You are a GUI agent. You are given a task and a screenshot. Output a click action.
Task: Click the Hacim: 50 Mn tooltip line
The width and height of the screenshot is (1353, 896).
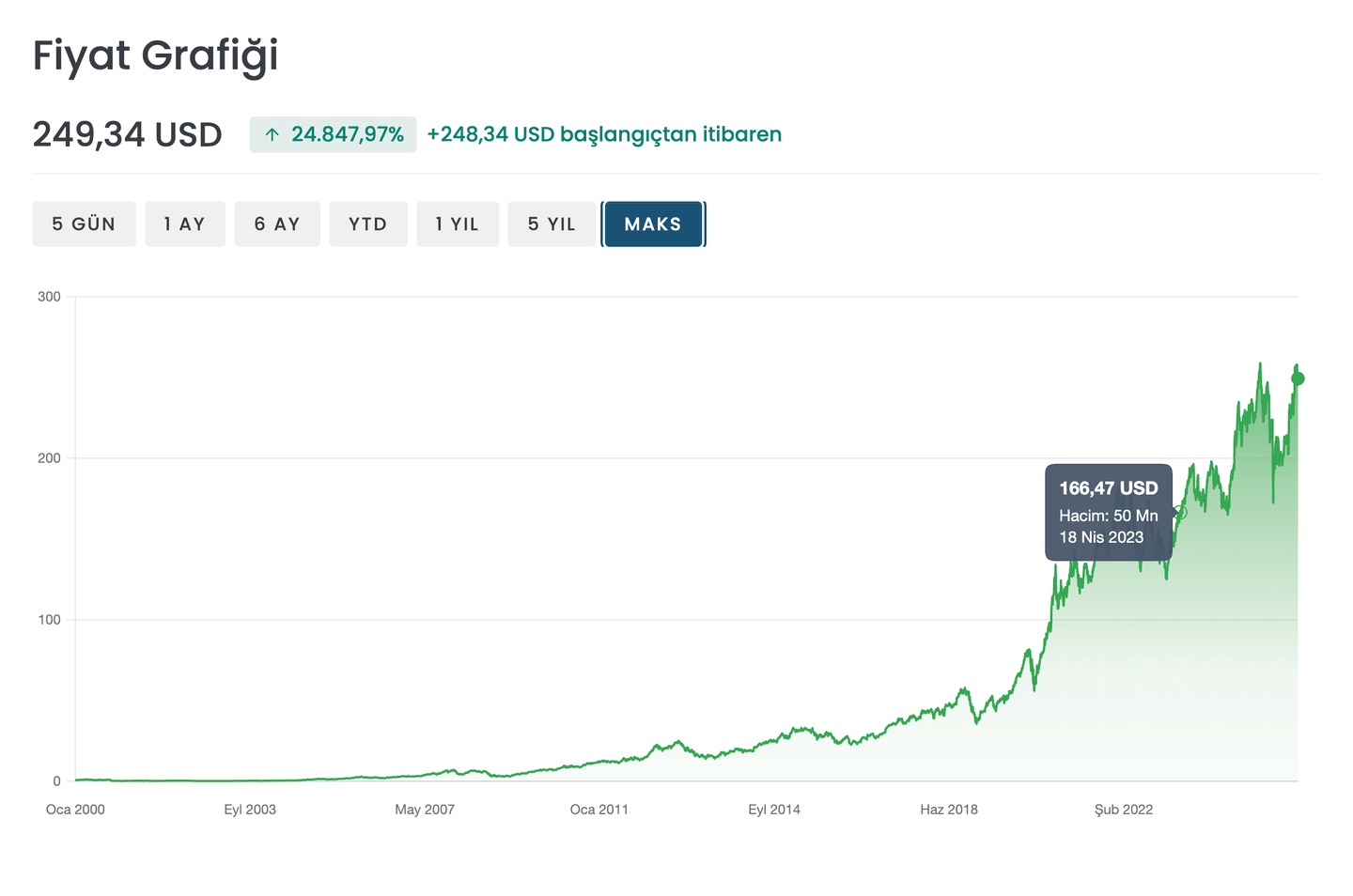tap(1108, 516)
